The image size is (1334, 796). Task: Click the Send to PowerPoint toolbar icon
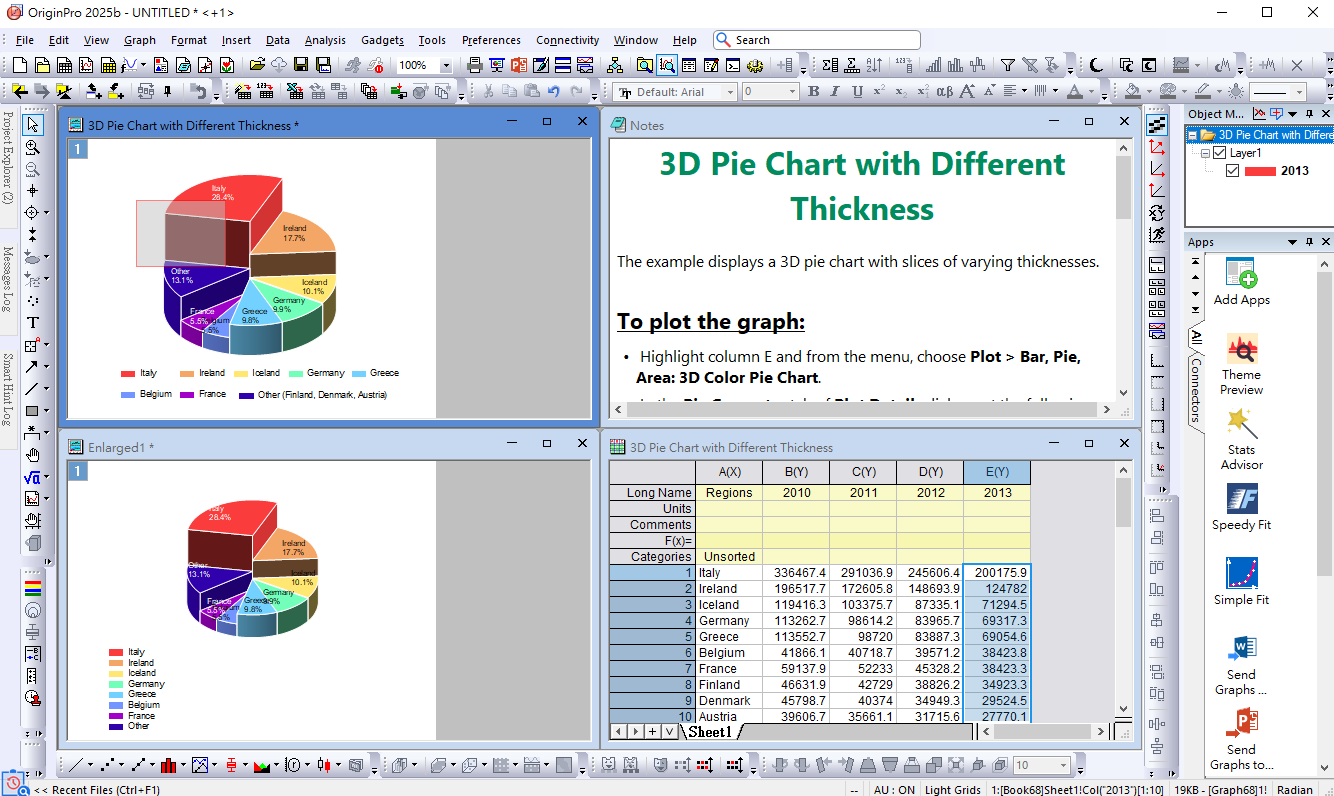(x=519, y=66)
